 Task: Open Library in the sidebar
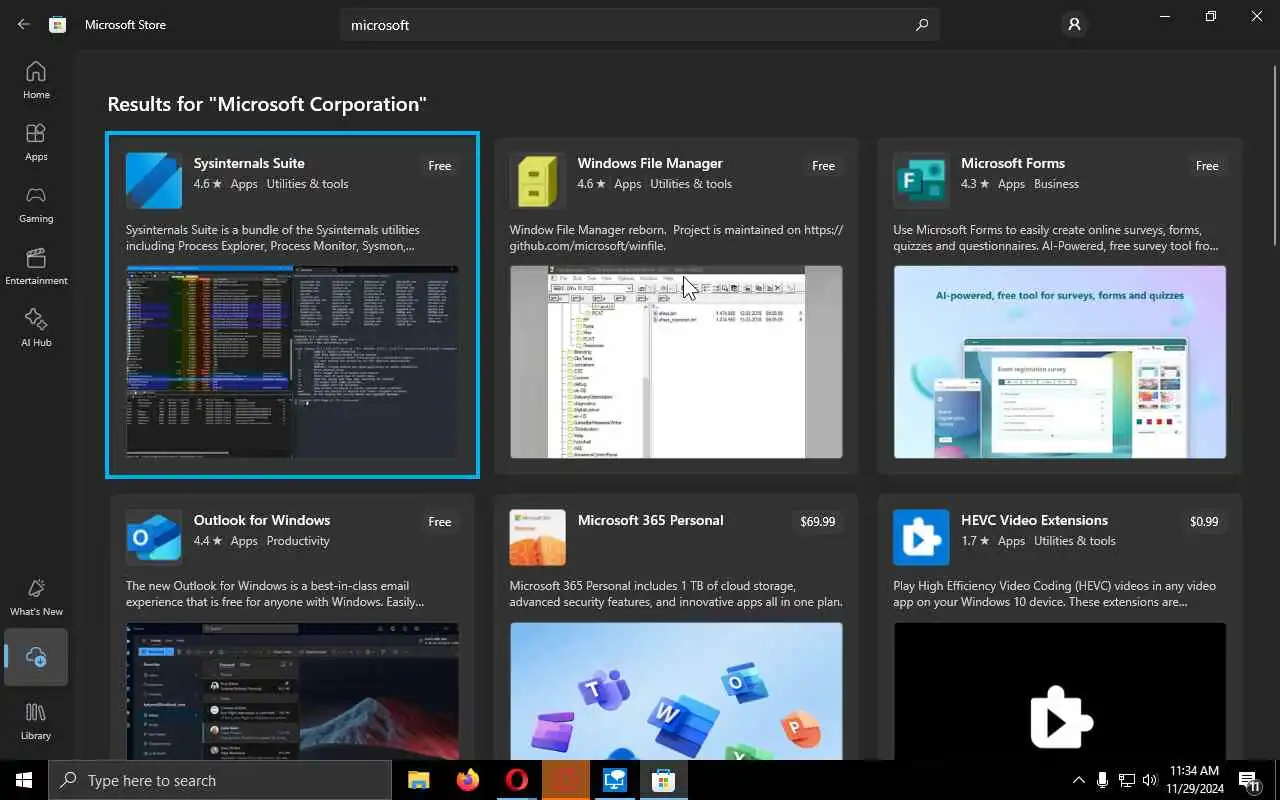coord(36,721)
